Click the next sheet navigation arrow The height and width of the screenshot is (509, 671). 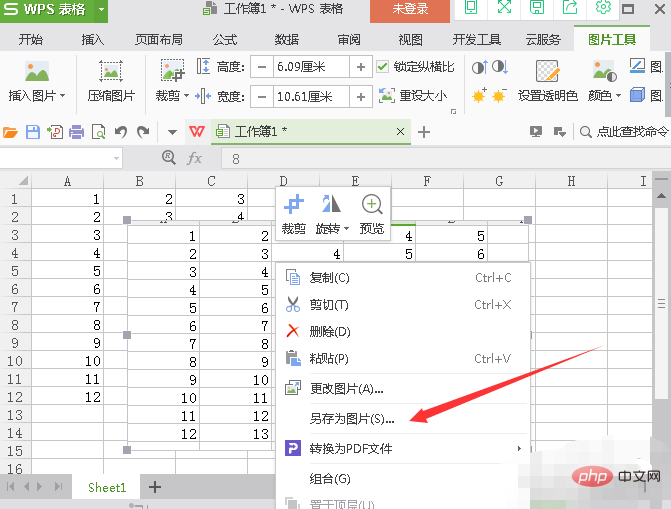click(x=40, y=487)
